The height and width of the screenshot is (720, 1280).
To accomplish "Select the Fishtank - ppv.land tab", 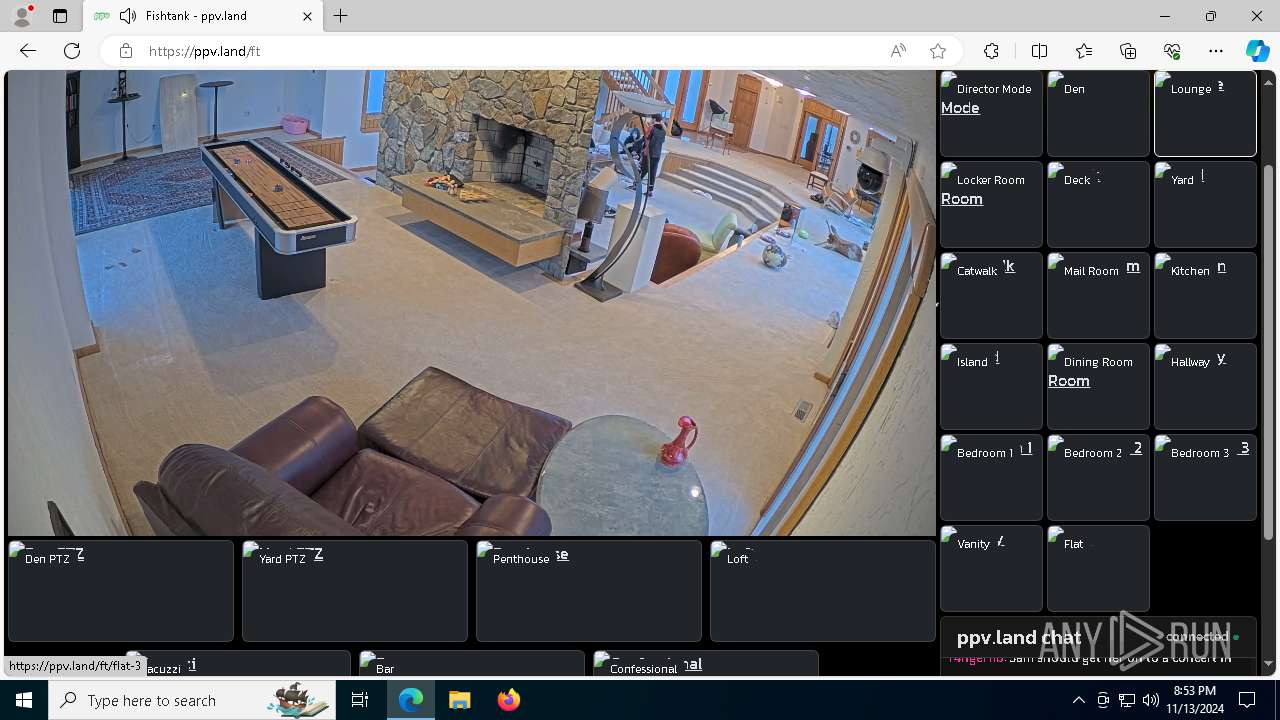I will click(x=203, y=16).
